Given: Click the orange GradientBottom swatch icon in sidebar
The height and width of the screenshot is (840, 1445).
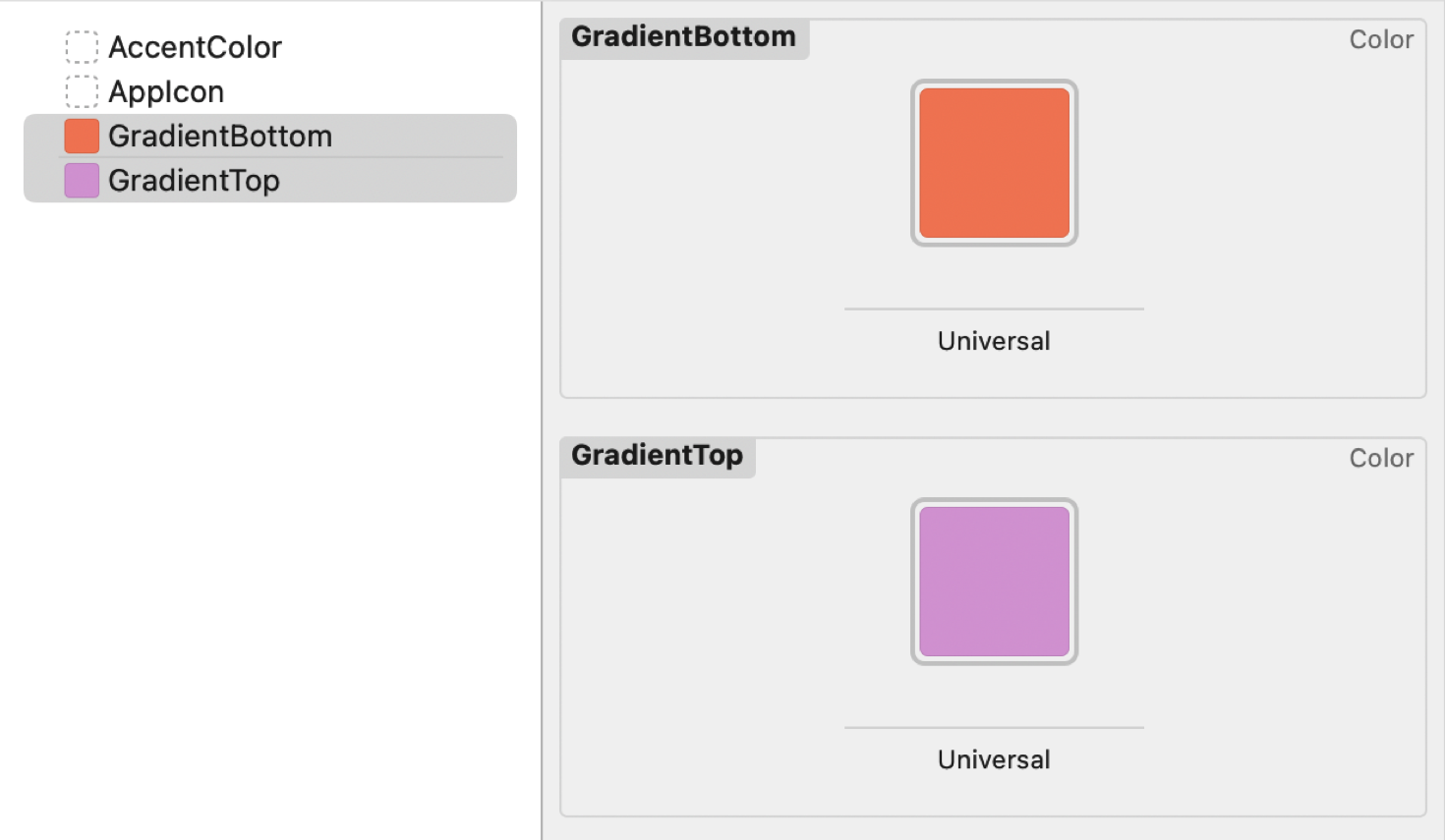Looking at the screenshot, I should click(82, 136).
